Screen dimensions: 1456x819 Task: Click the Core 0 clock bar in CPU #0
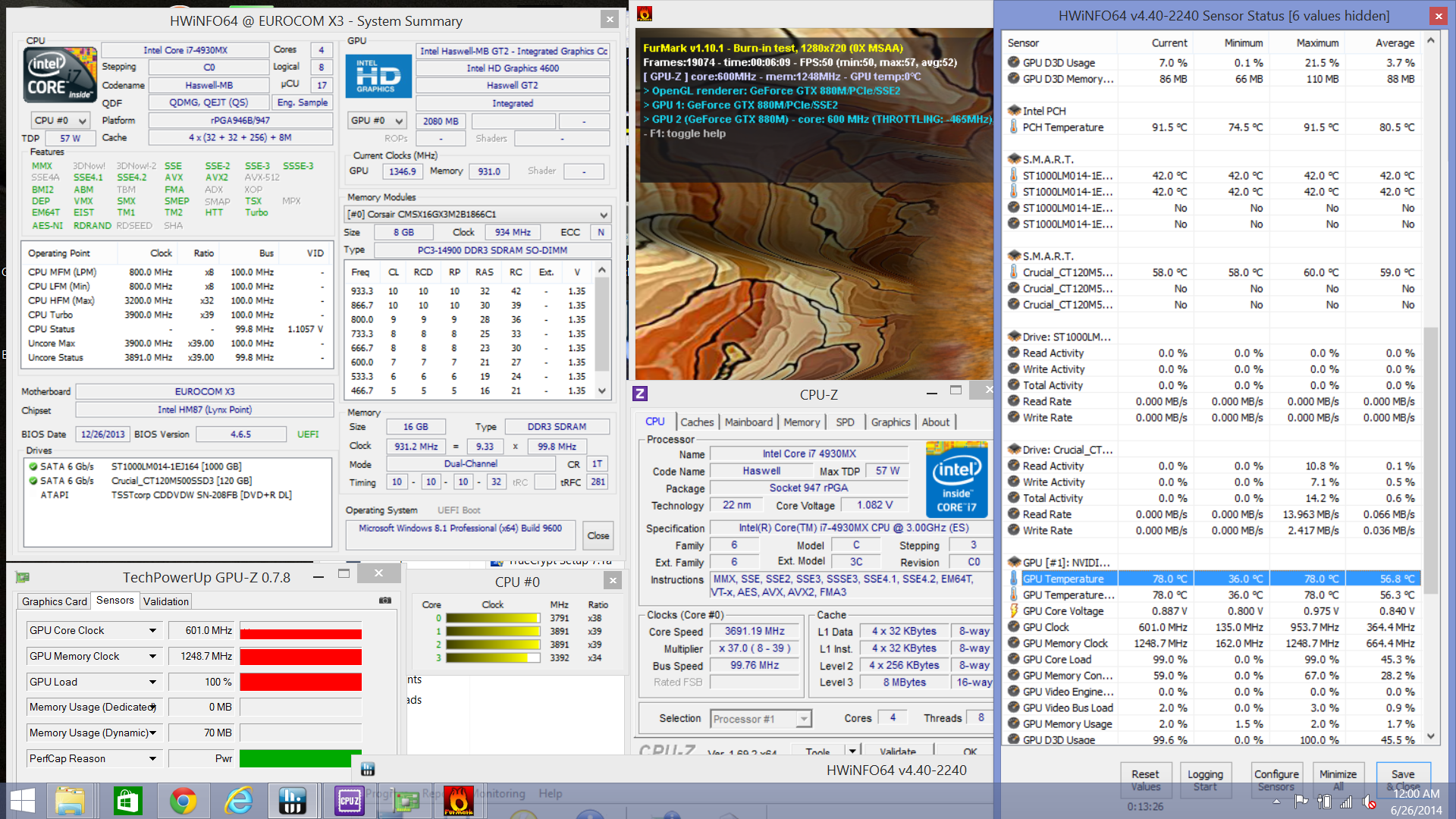tap(493, 618)
